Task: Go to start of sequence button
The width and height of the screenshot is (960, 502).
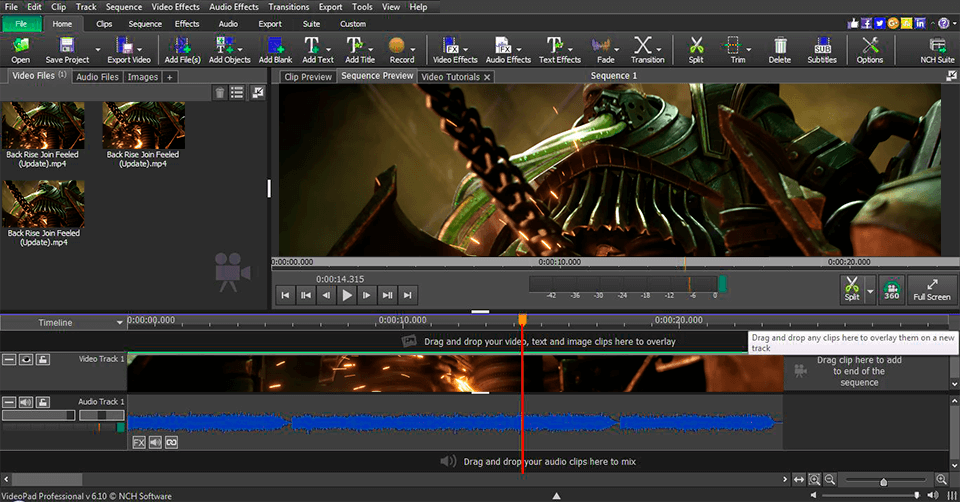Action: [285, 295]
